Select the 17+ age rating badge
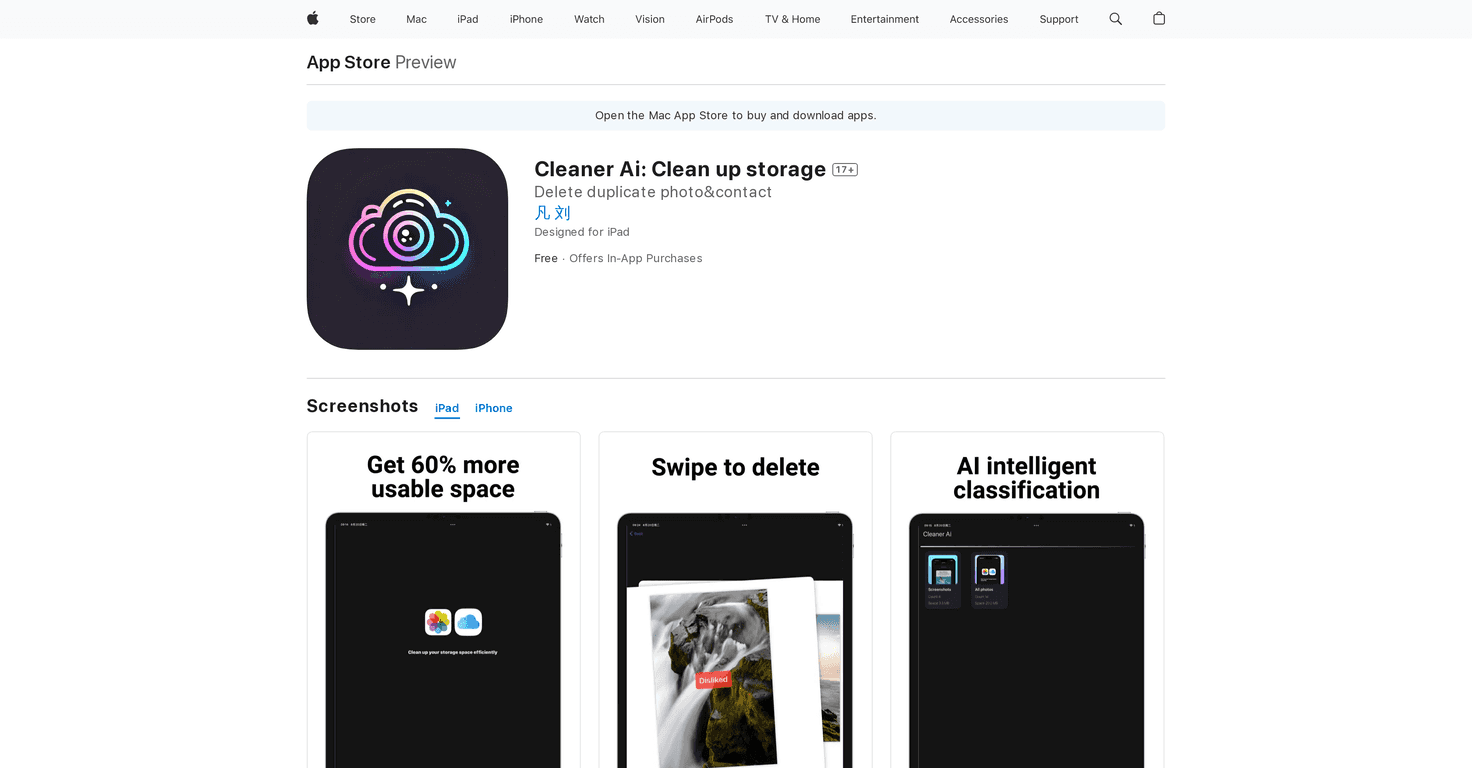1472x768 pixels. click(x=845, y=169)
